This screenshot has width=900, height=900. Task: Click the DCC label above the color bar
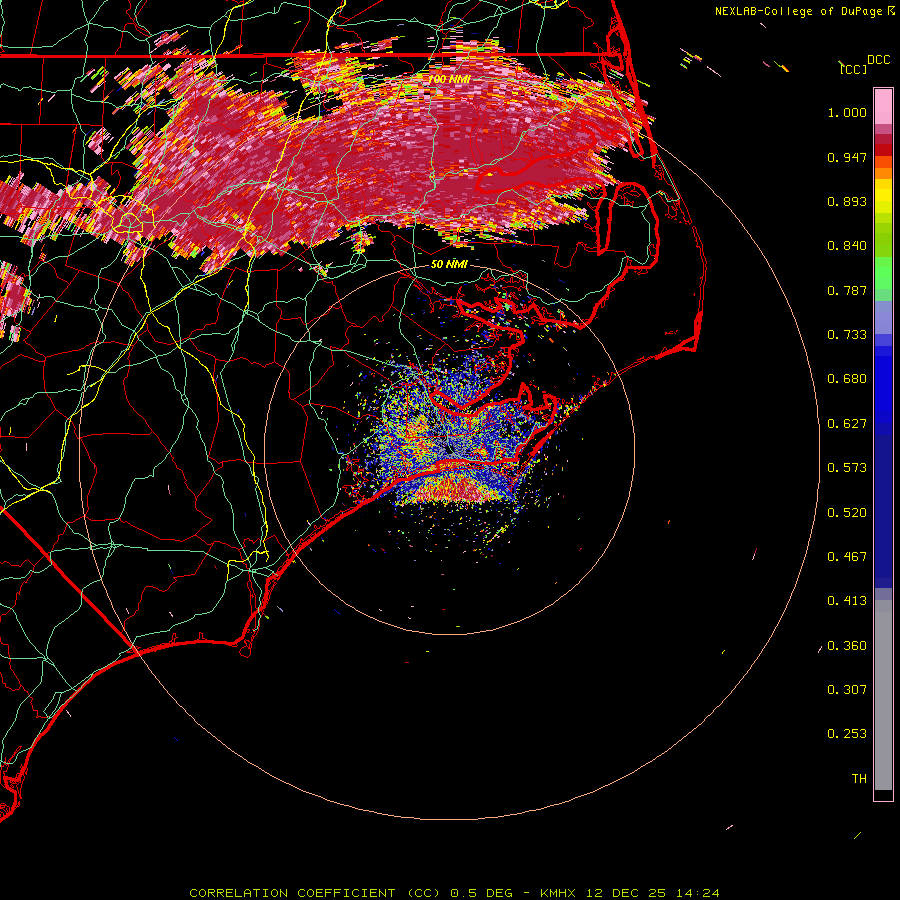pyautogui.click(x=878, y=60)
